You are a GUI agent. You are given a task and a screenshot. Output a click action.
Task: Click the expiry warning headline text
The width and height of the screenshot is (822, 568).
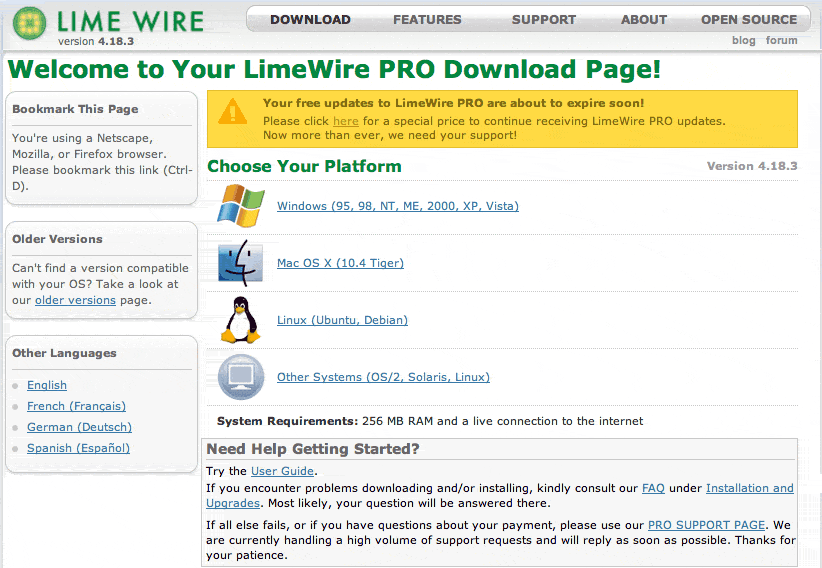(453, 103)
